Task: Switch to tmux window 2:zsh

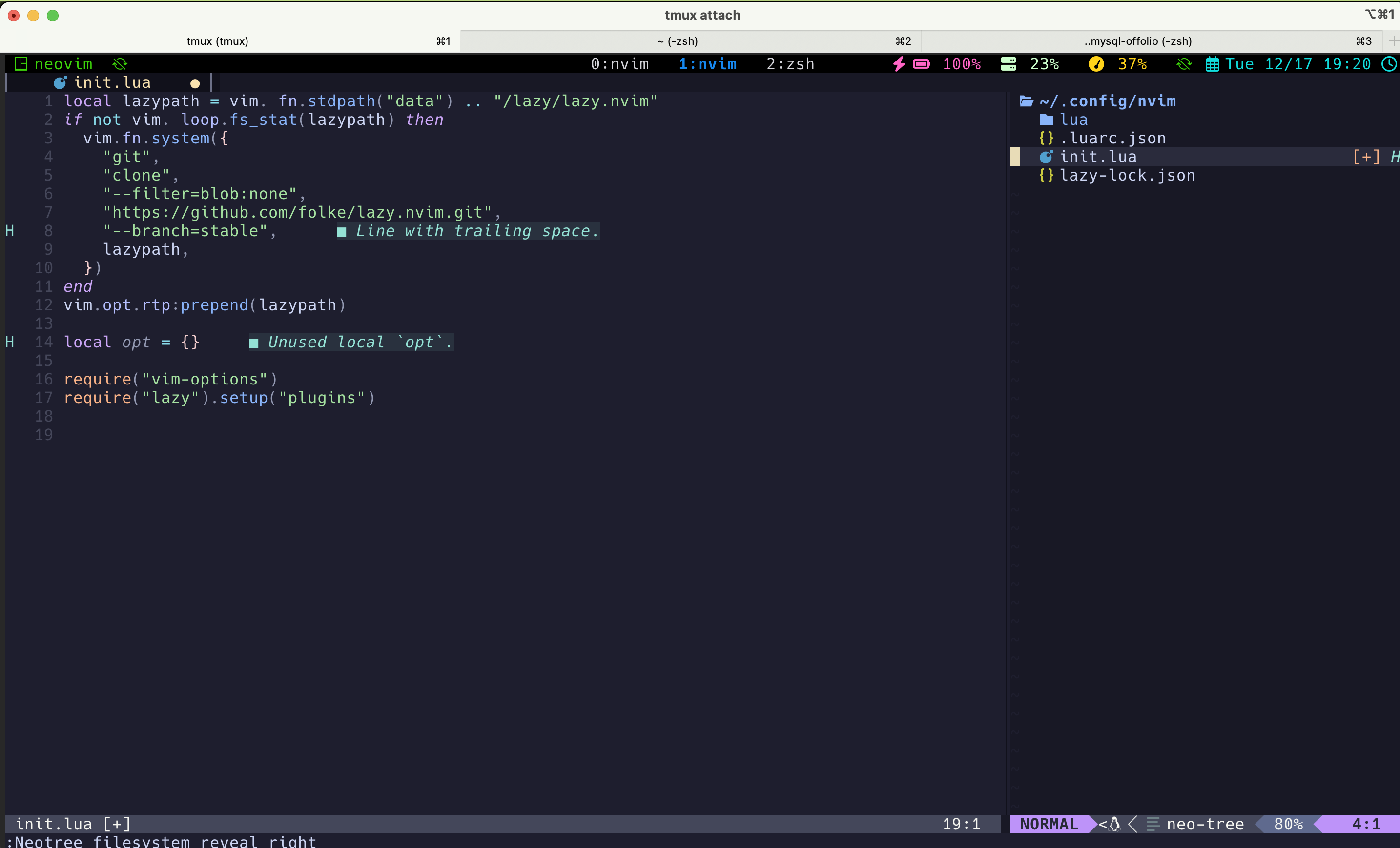Action: [x=790, y=63]
